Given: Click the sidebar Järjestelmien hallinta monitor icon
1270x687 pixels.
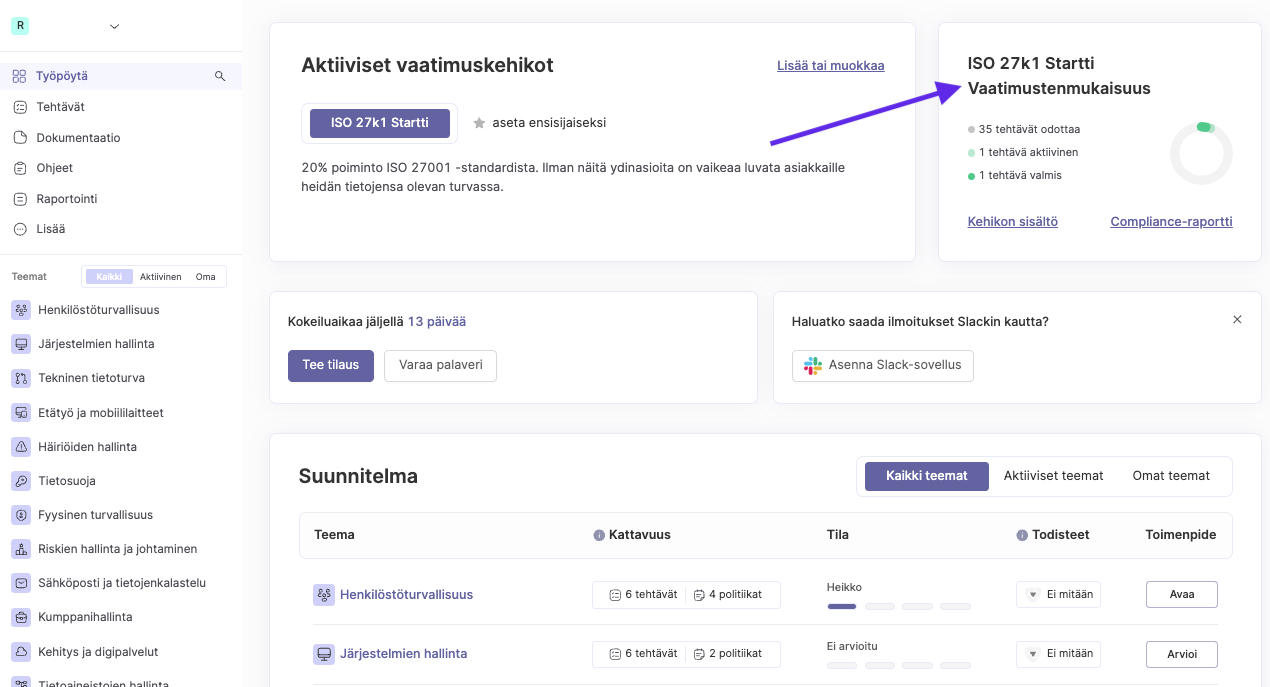Looking at the screenshot, I should tap(21, 344).
